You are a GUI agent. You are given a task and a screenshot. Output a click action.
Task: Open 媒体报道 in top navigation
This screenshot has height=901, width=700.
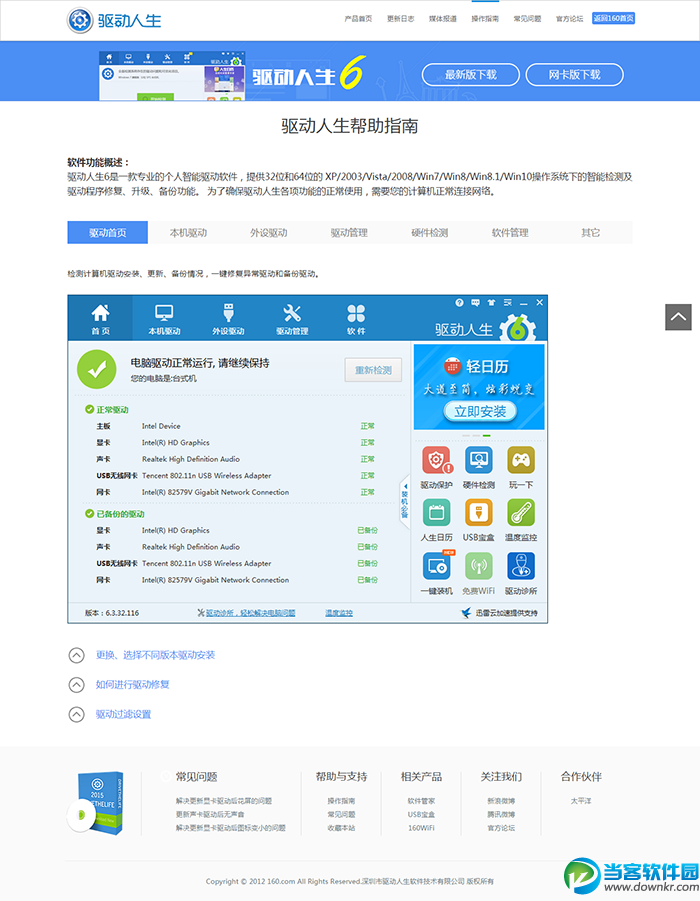(x=443, y=18)
